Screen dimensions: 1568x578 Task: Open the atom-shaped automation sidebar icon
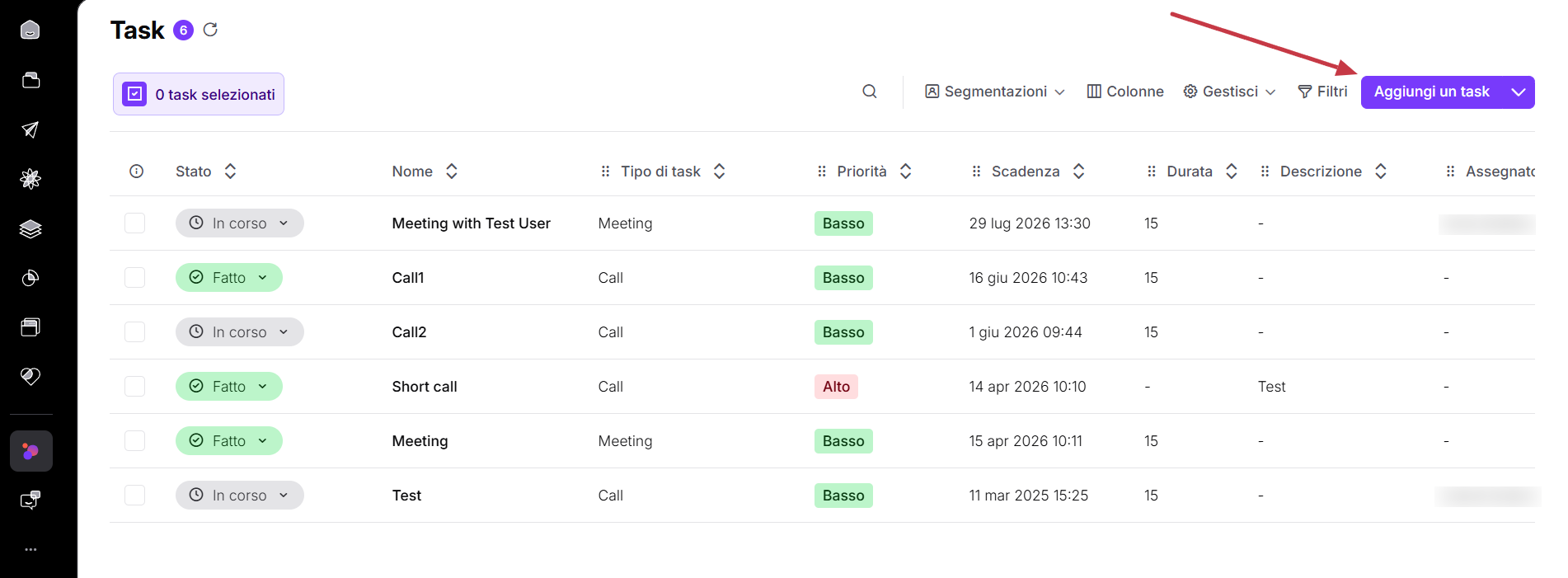(x=31, y=179)
